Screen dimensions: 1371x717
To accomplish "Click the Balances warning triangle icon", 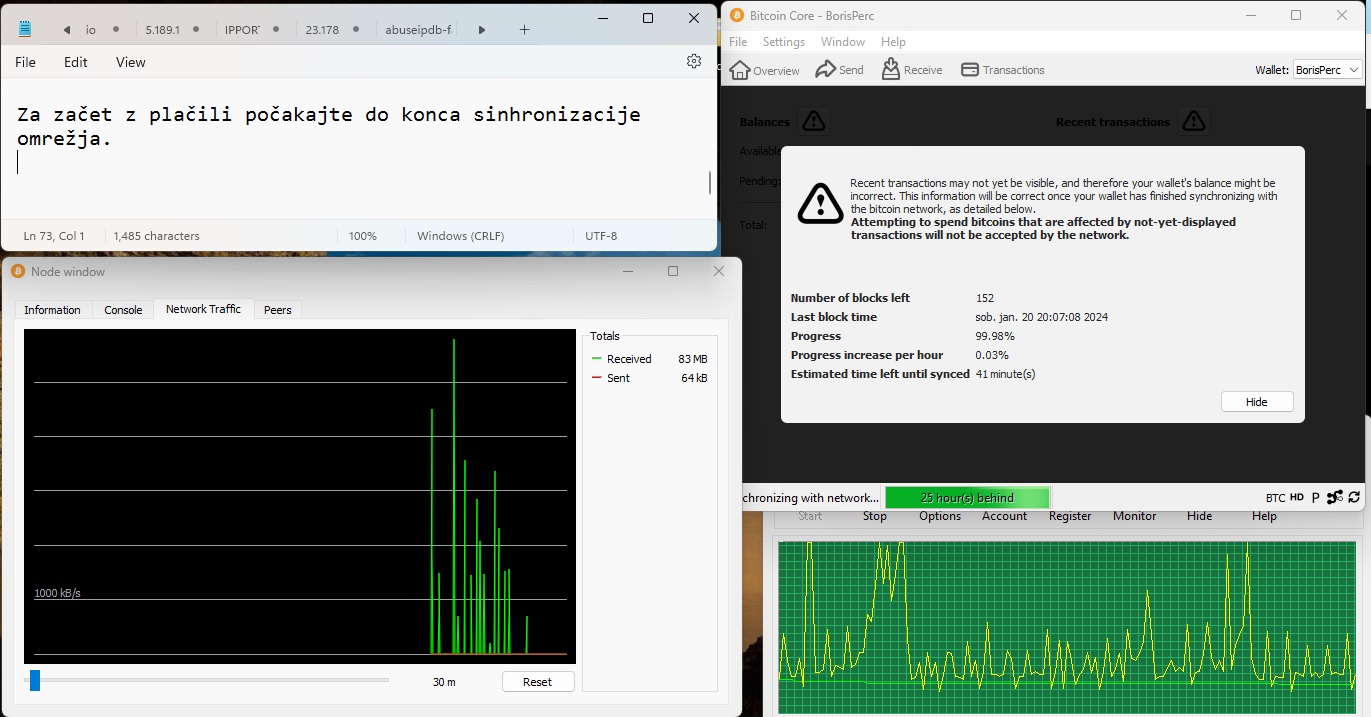I will (814, 122).
